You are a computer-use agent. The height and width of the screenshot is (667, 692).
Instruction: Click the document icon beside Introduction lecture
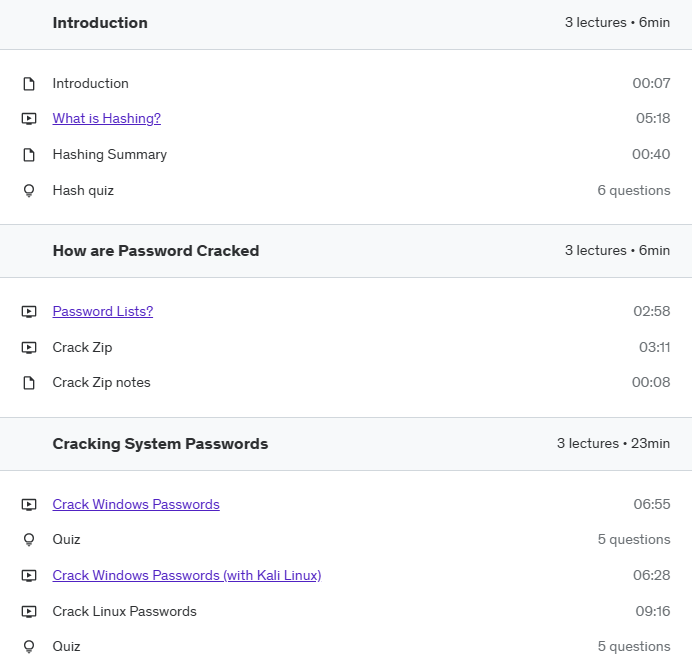29,83
